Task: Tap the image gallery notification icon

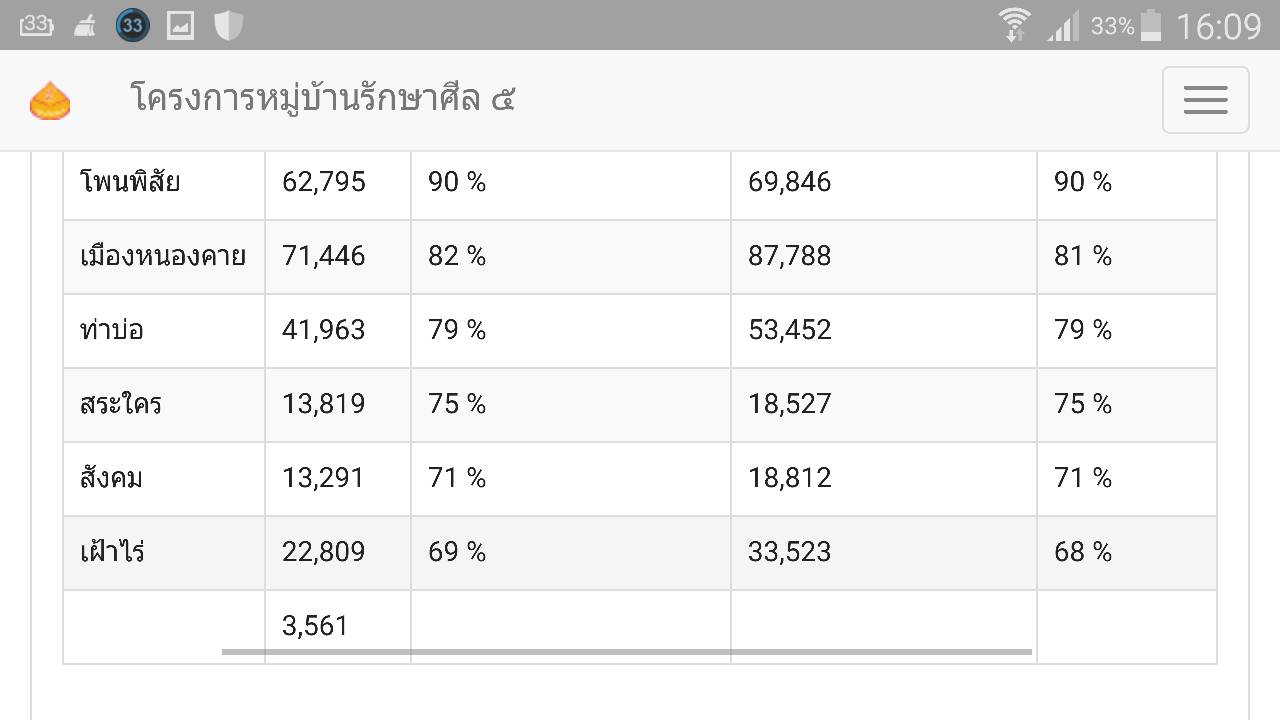Action: pos(180,25)
